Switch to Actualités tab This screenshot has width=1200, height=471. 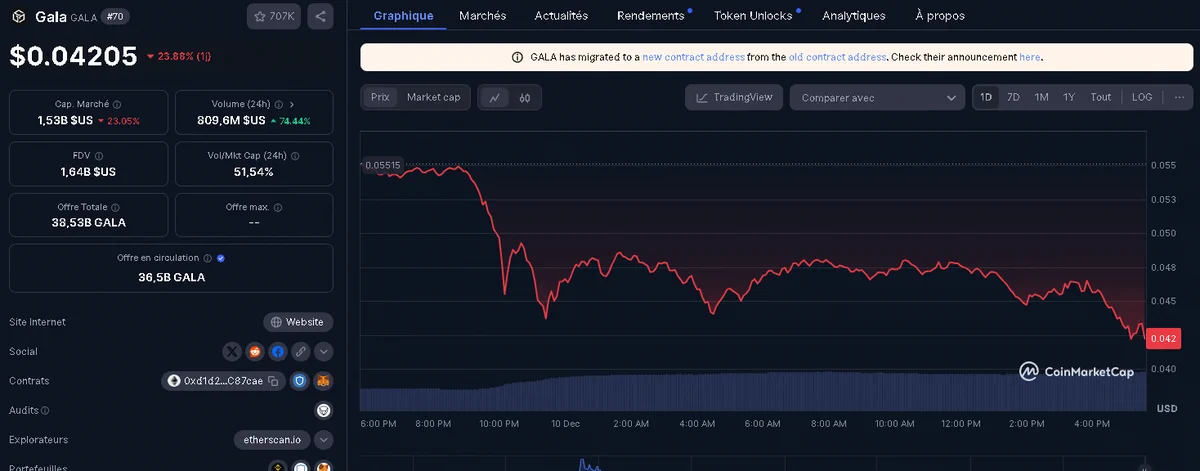tap(561, 16)
